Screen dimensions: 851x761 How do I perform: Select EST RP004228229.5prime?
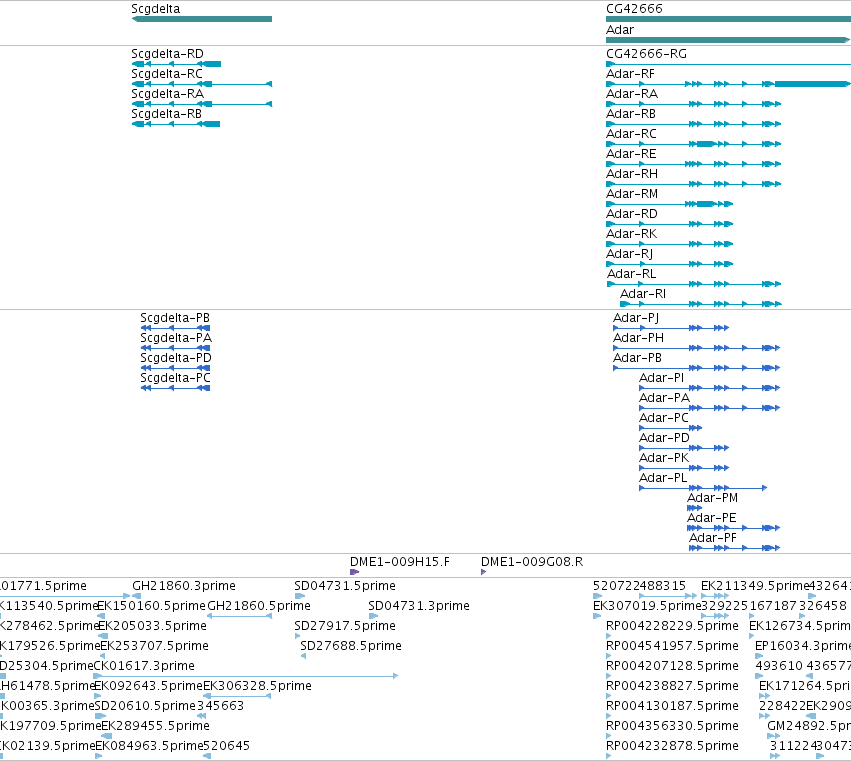pos(672,626)
